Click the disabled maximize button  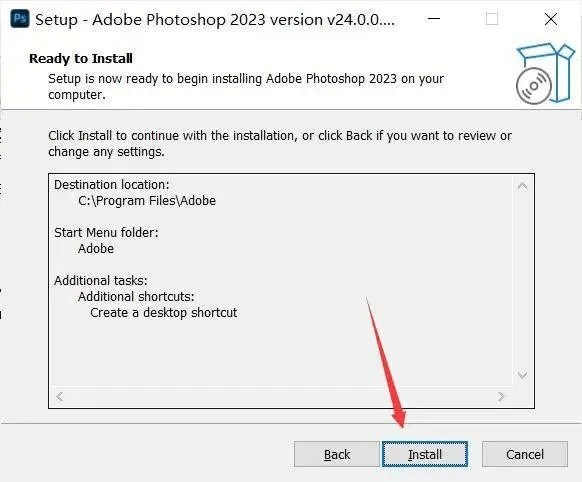click(x=492, y=19)
